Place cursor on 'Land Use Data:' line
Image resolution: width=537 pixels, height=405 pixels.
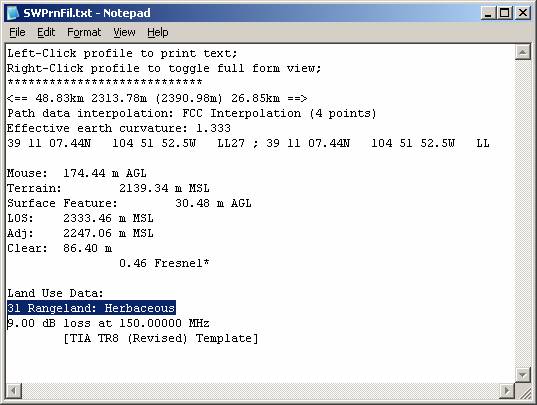55,293
